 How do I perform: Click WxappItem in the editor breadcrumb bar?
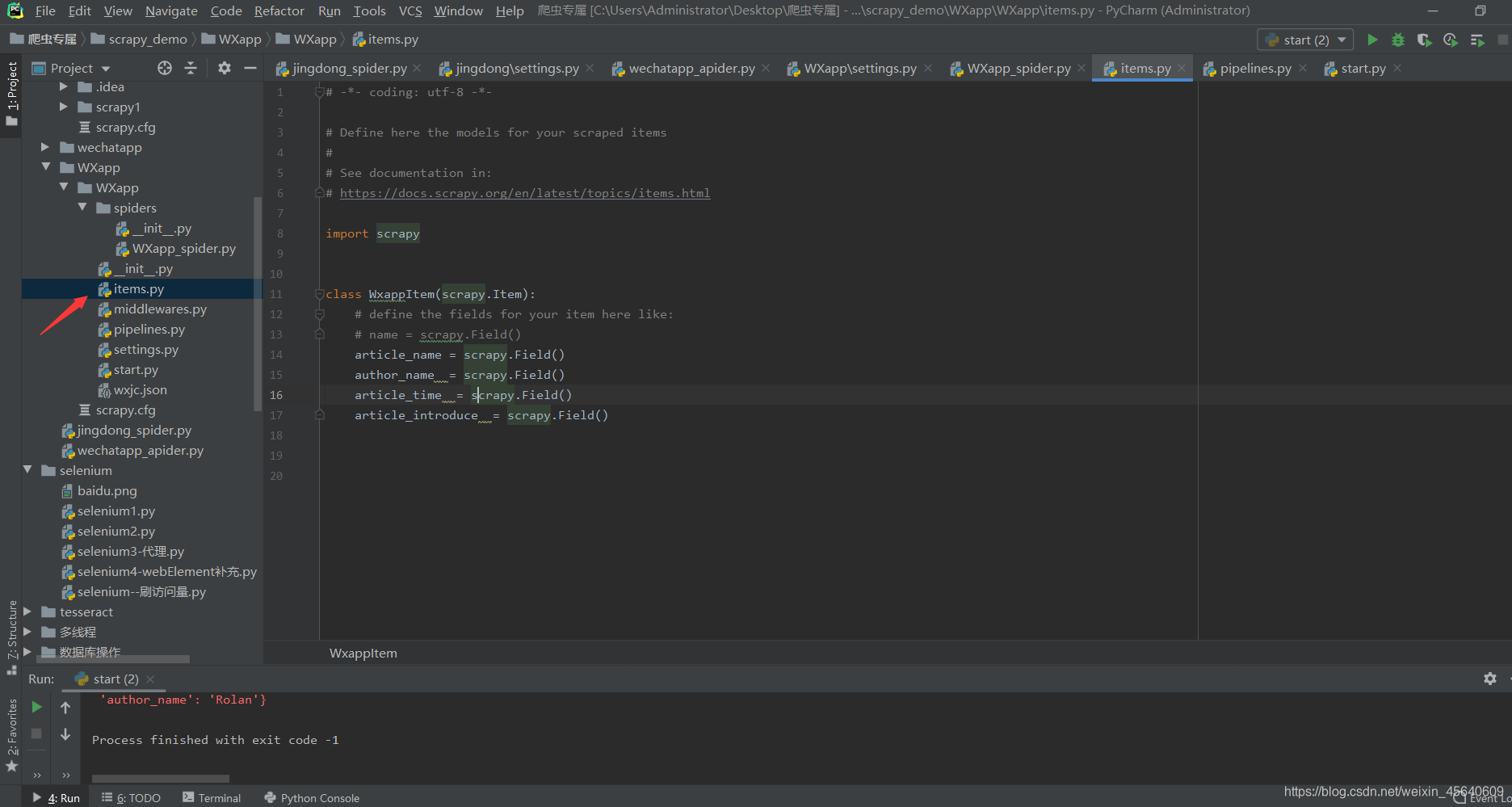[x=363, y=653]
